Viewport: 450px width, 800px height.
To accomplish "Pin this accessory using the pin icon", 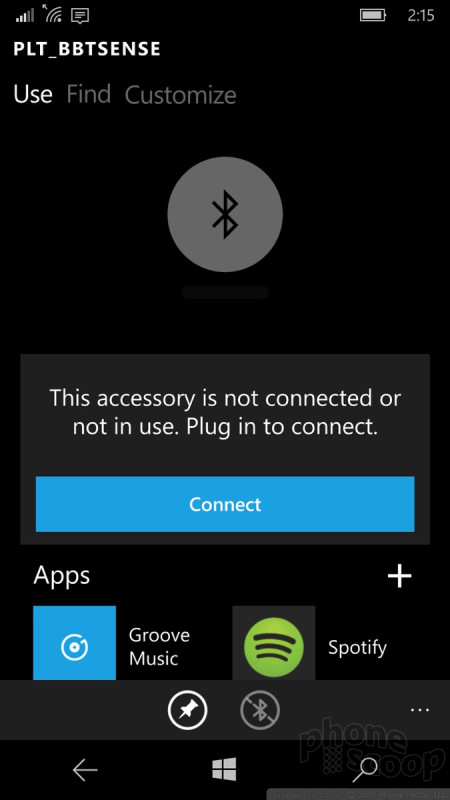I will (187, 710).
